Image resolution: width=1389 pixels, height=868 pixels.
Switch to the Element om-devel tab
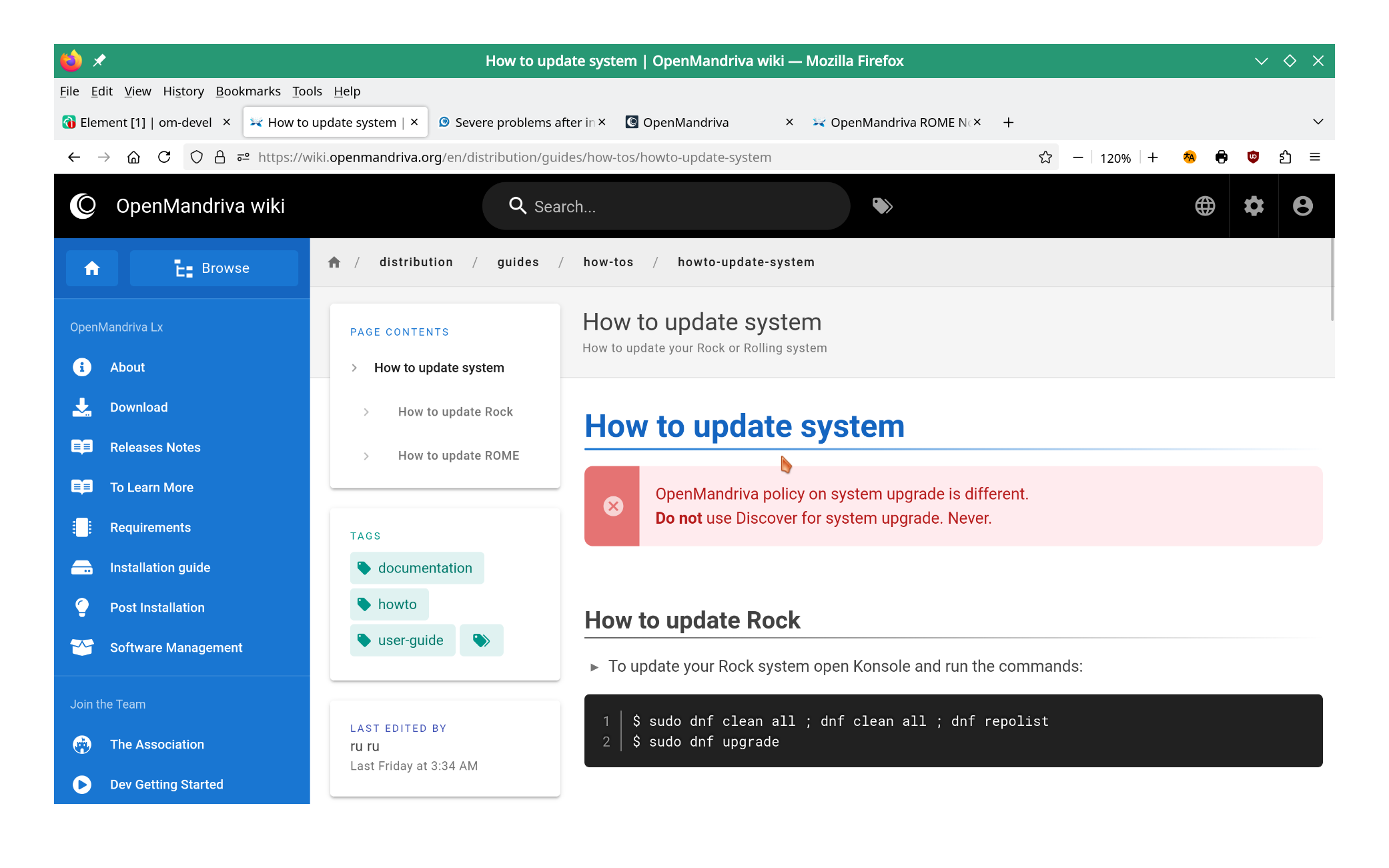(x=146, y=123)
